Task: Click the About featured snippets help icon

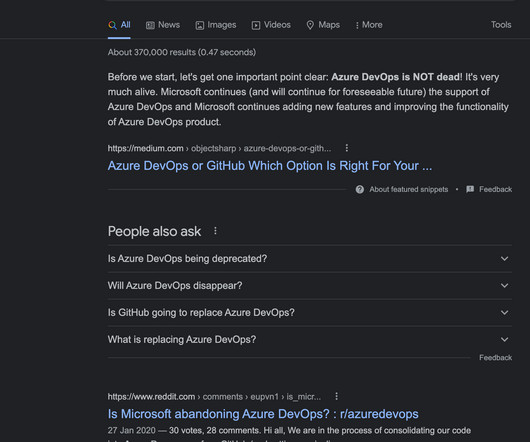Action: [360, 189]
